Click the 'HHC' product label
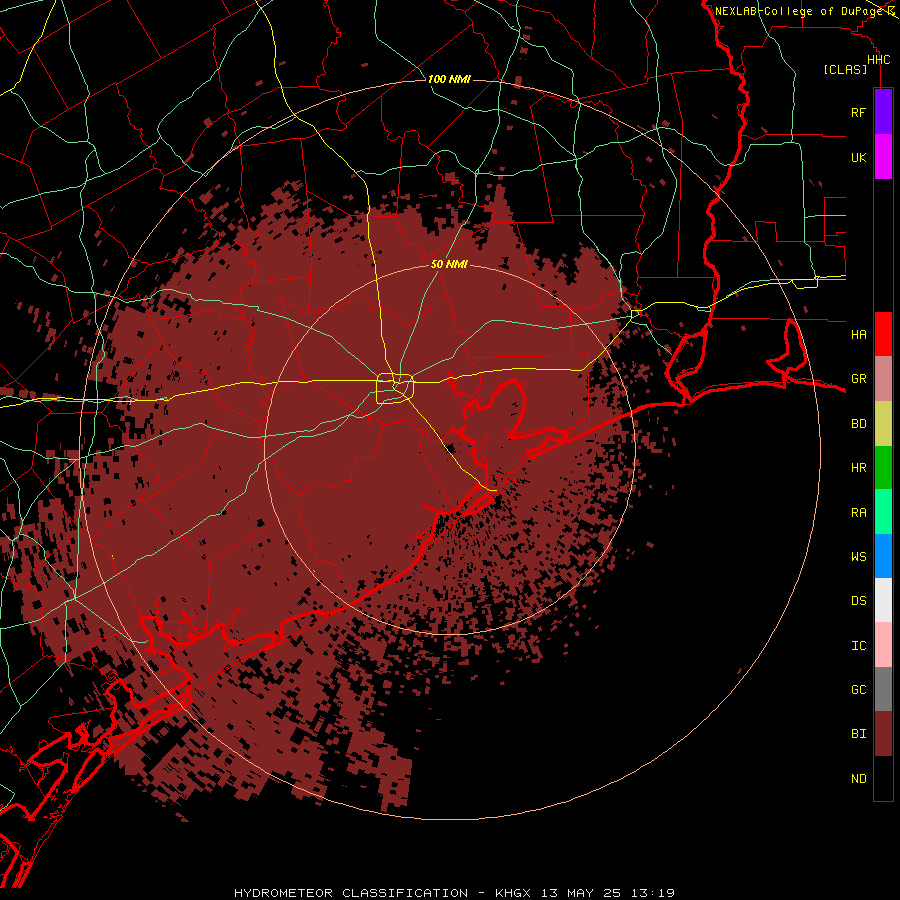900x900 pixels. point(878,60)
